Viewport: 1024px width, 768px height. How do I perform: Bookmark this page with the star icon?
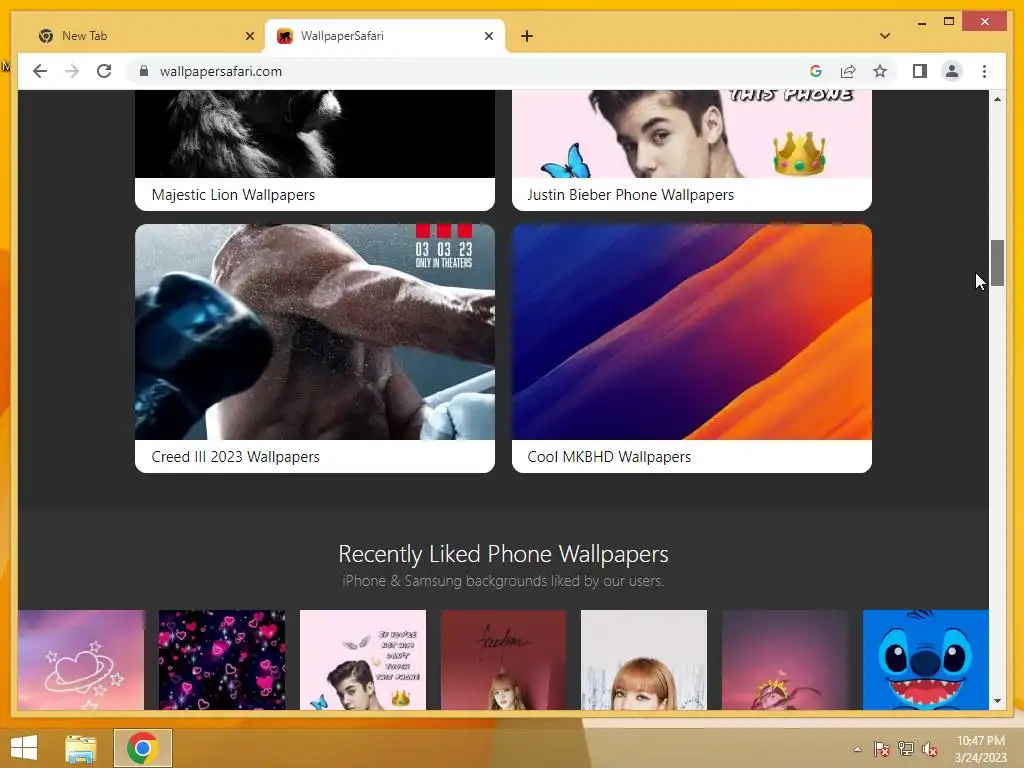pyautogui.click(x=880, y=71)
